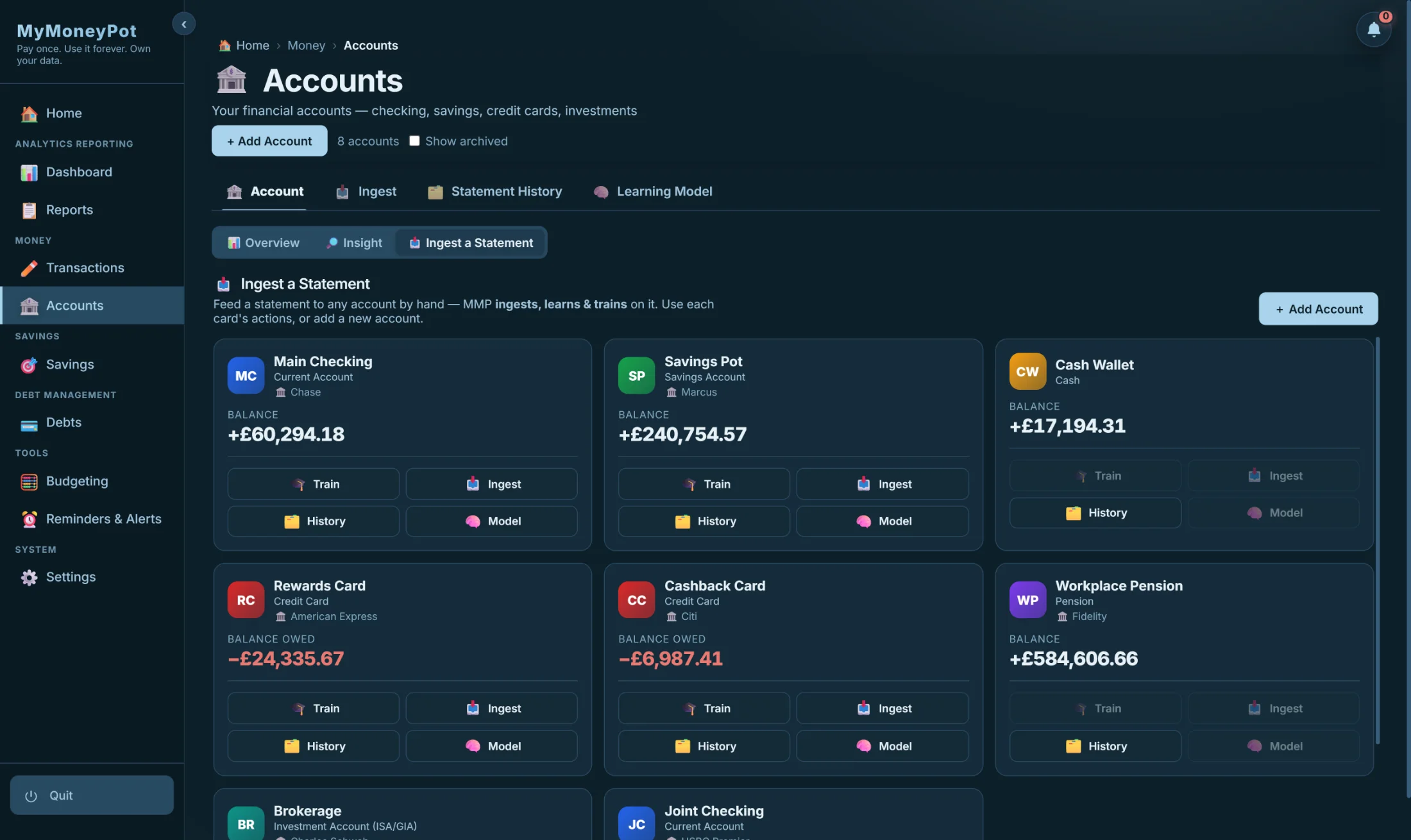Switch to the Learning Model tab

tap(653, 192)
